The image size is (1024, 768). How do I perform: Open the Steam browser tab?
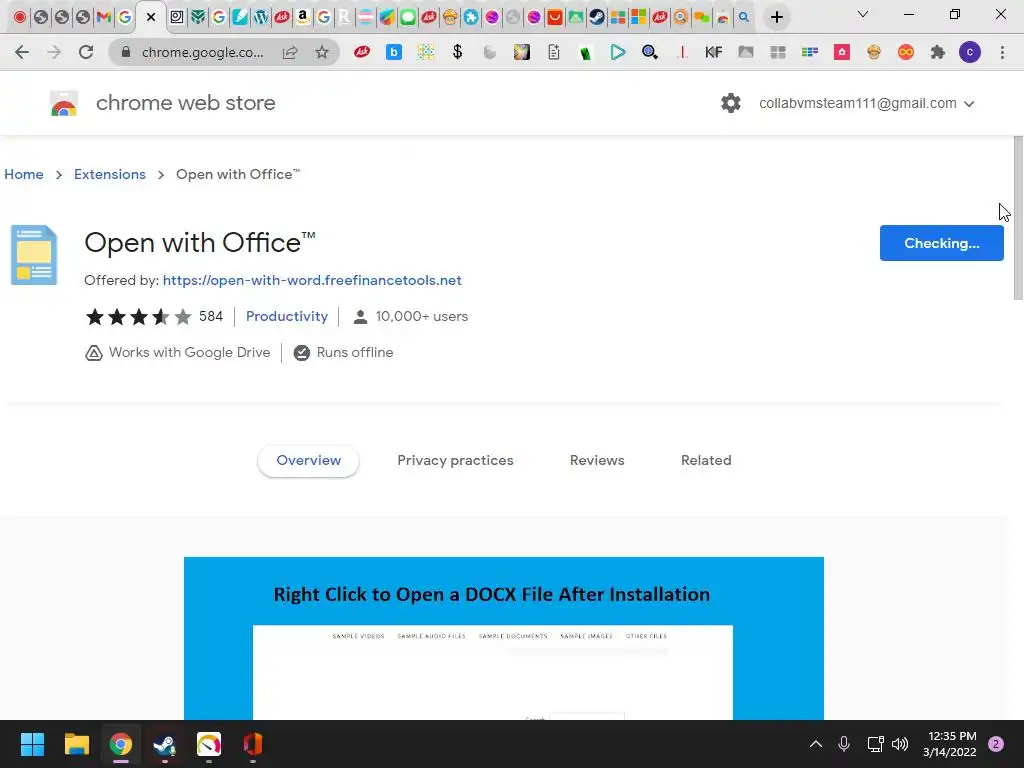click(x=596, y=18)
